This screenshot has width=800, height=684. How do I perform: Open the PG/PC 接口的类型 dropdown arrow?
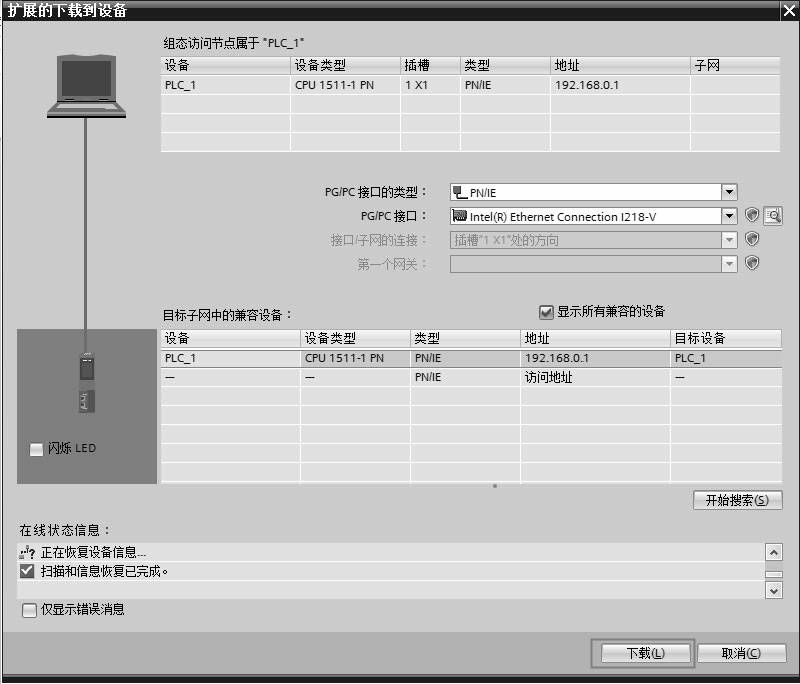click(729, 192)
